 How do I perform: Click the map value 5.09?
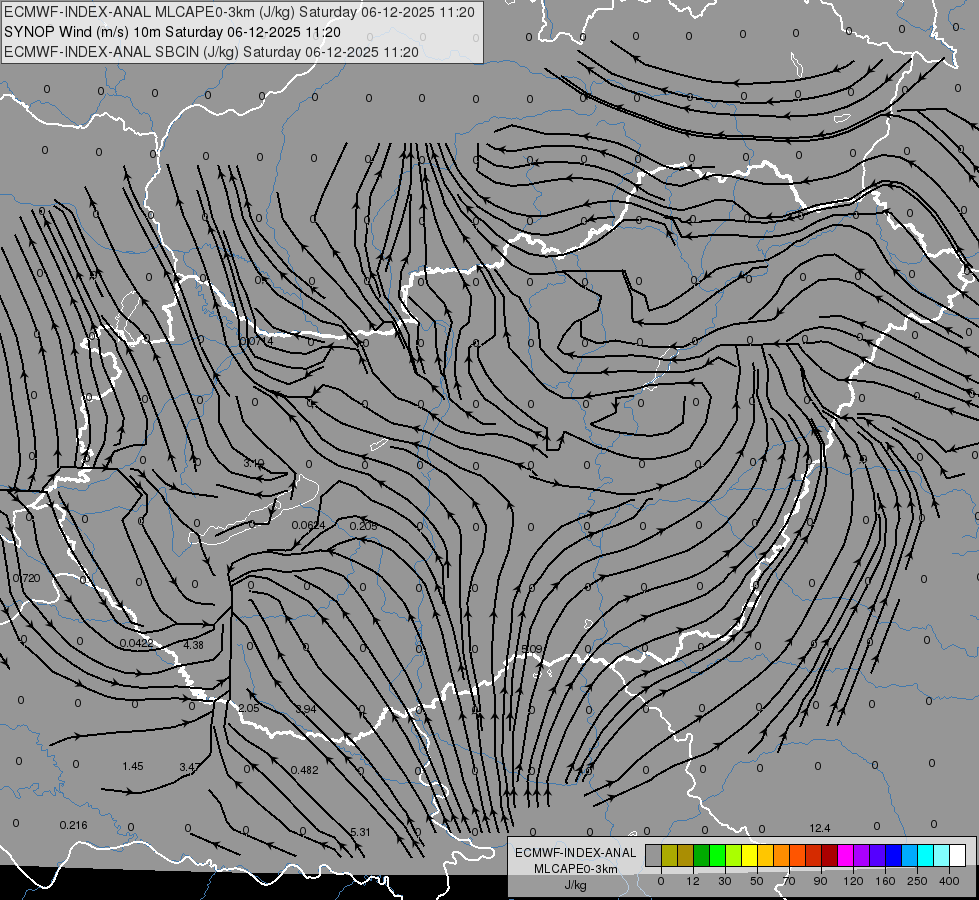tap(532, 650)
